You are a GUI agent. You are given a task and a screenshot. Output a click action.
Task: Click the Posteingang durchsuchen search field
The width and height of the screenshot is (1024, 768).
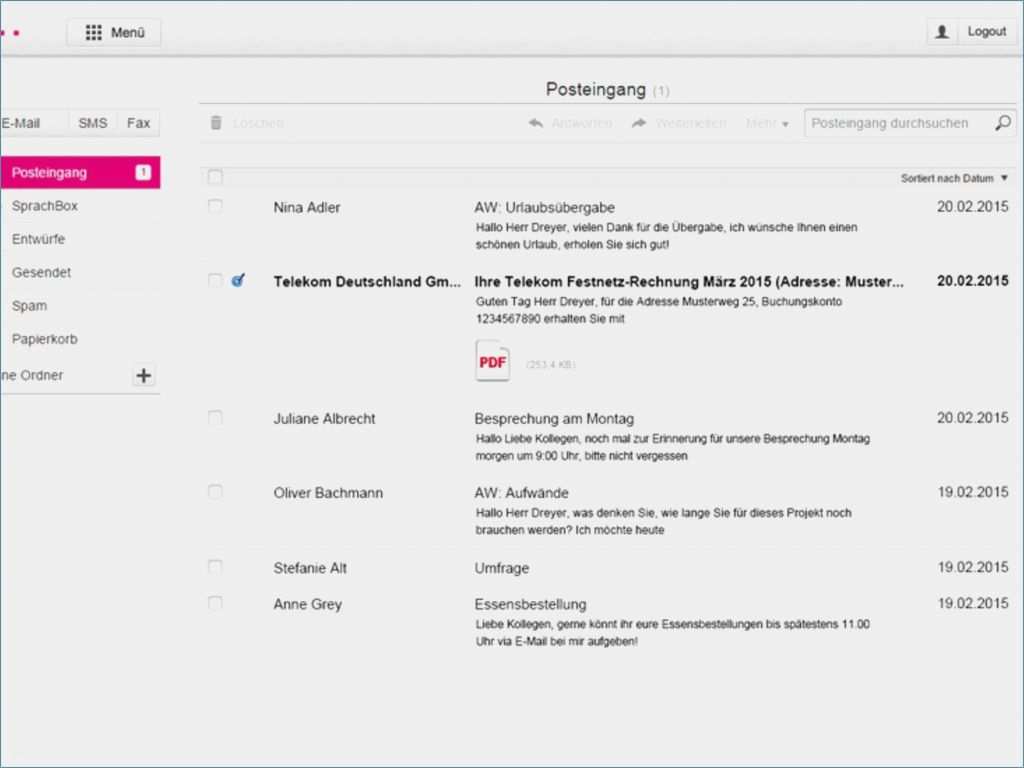(x=895, y=123)
